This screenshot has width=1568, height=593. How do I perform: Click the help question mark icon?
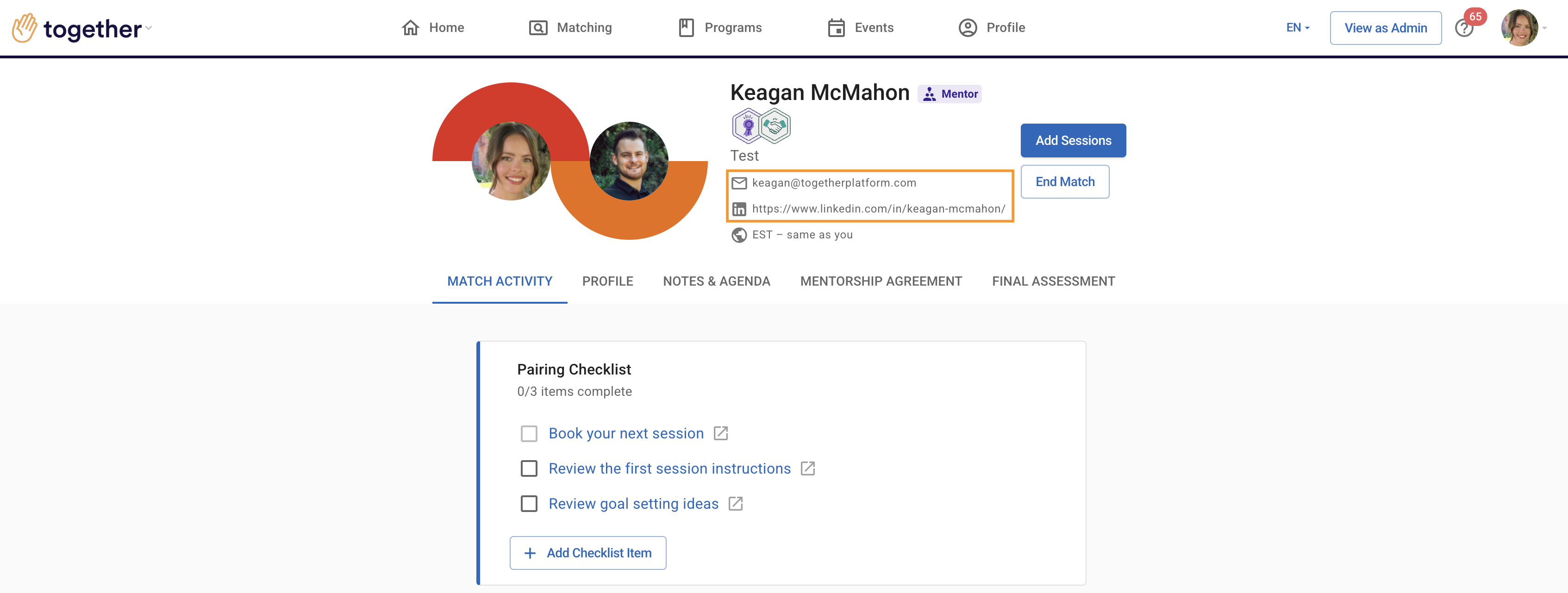(1463, 28)
